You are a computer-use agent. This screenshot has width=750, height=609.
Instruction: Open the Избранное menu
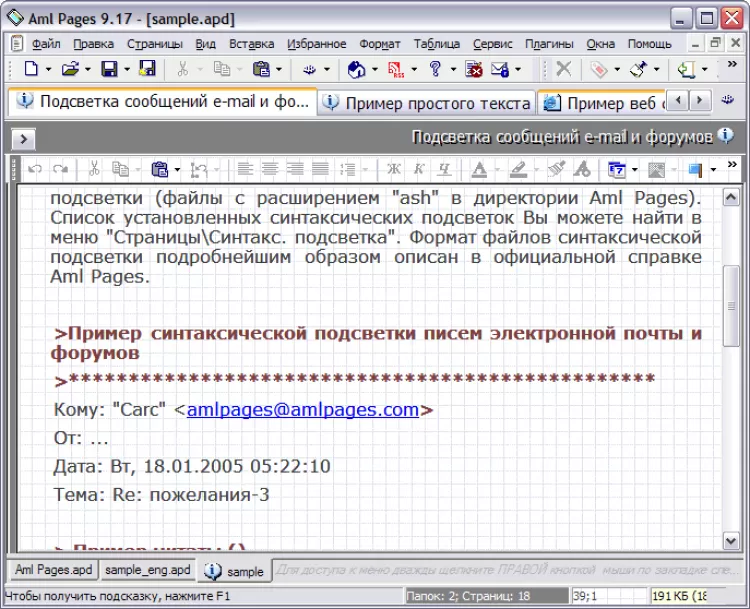point(317,44)
